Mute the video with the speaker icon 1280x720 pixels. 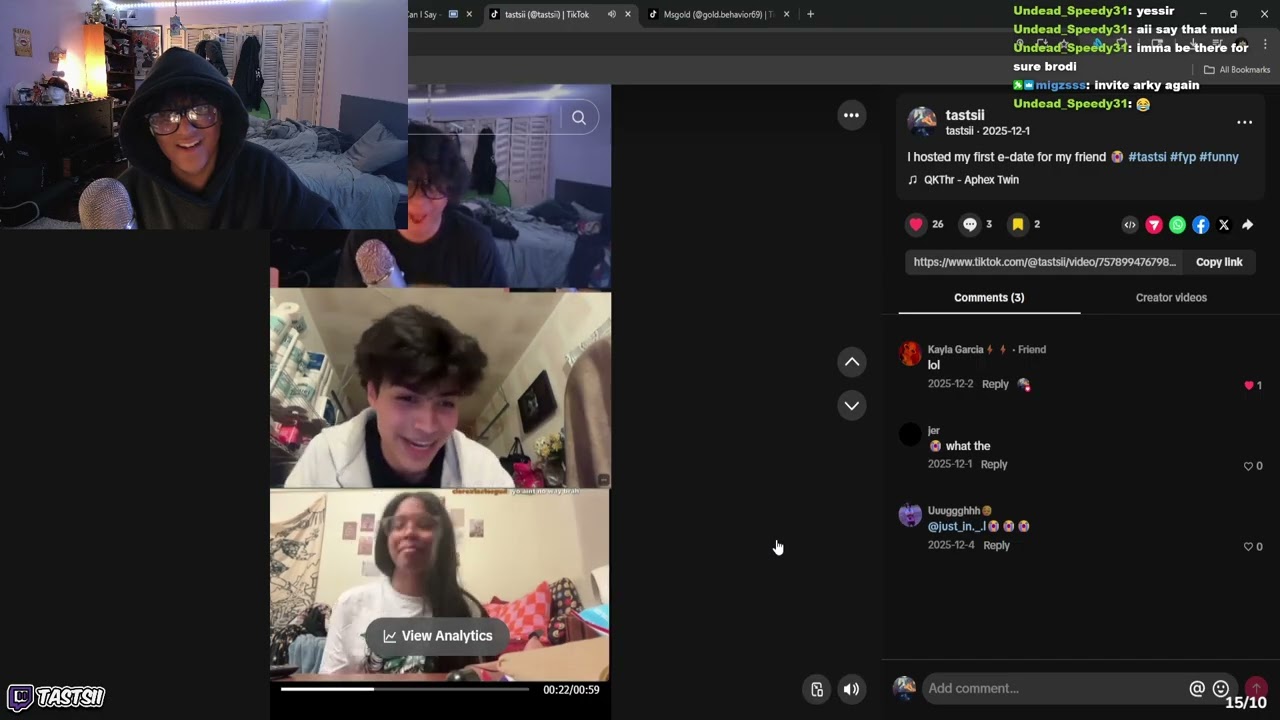pyautogui.click(x=851, y=689)
